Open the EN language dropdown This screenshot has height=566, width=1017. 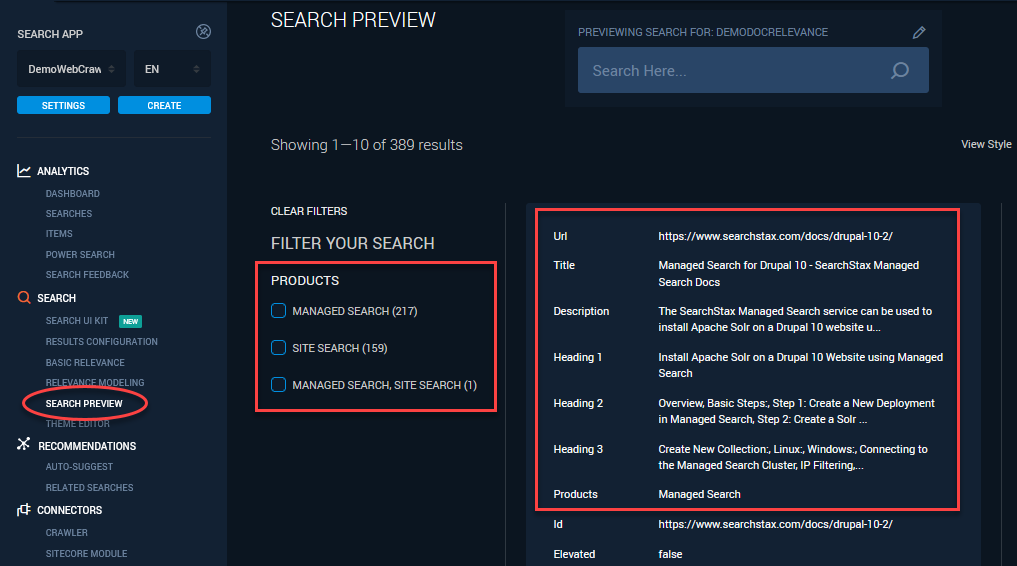click(x=172, y=69)
